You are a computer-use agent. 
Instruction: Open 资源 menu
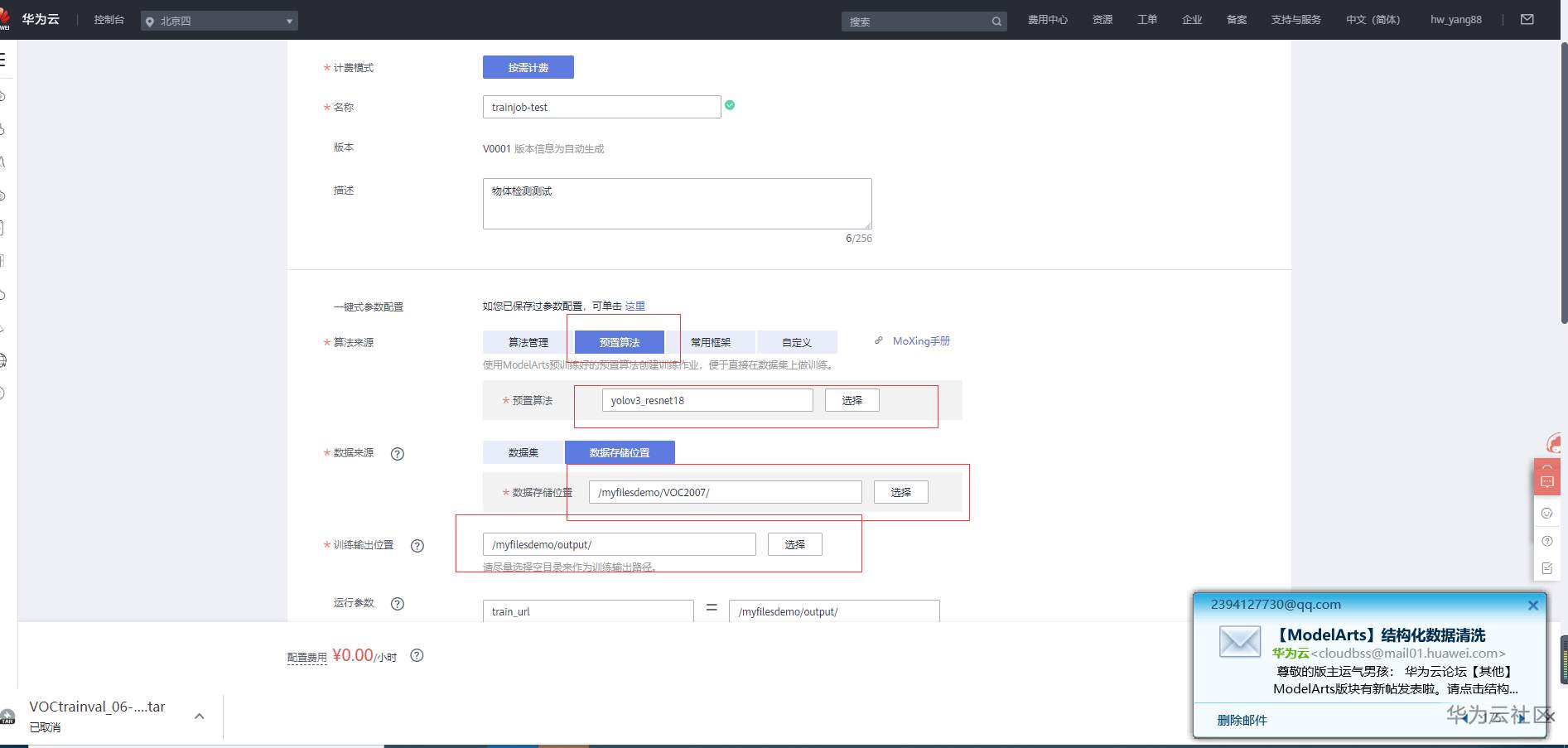[1102, 20]
